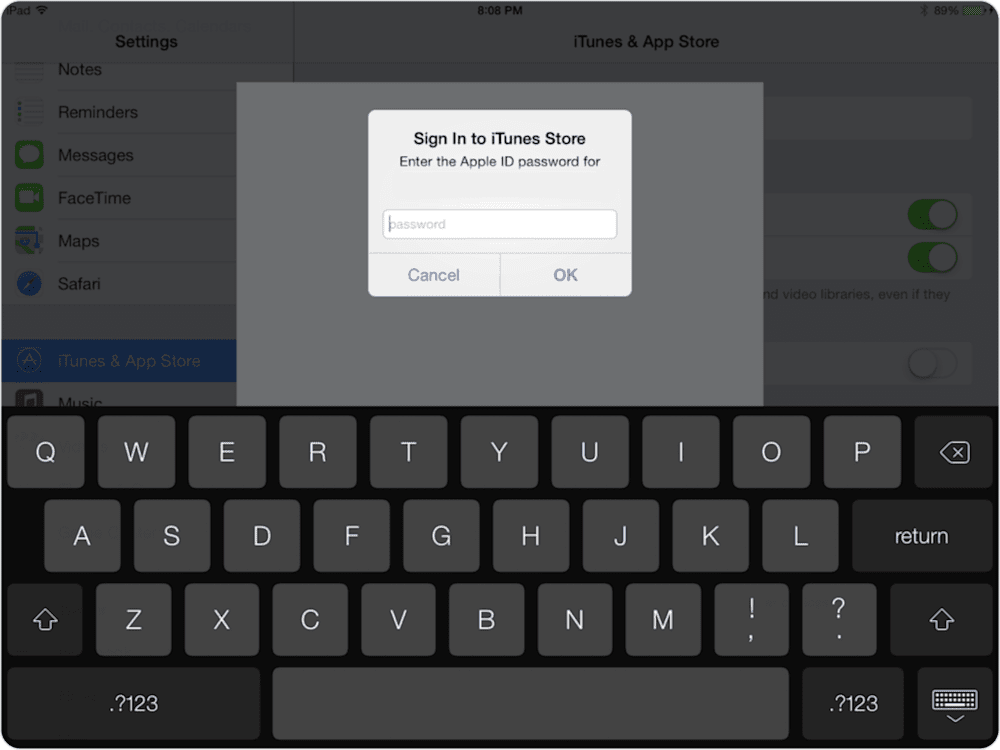Screen dimensions: 1000x750
Task: Tap the W key
Action: click(x=136, y=452)
